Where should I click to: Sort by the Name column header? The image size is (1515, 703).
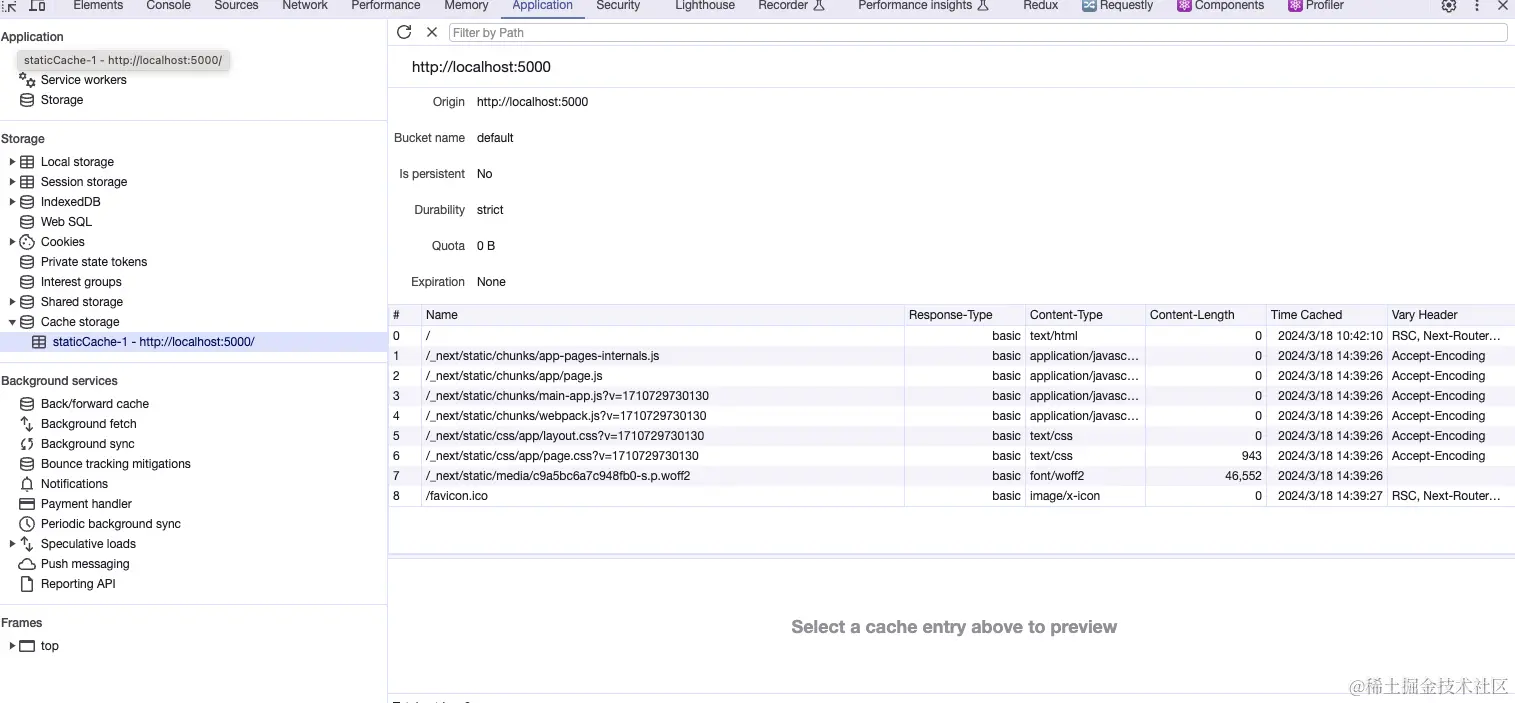[x=662, y=315]
